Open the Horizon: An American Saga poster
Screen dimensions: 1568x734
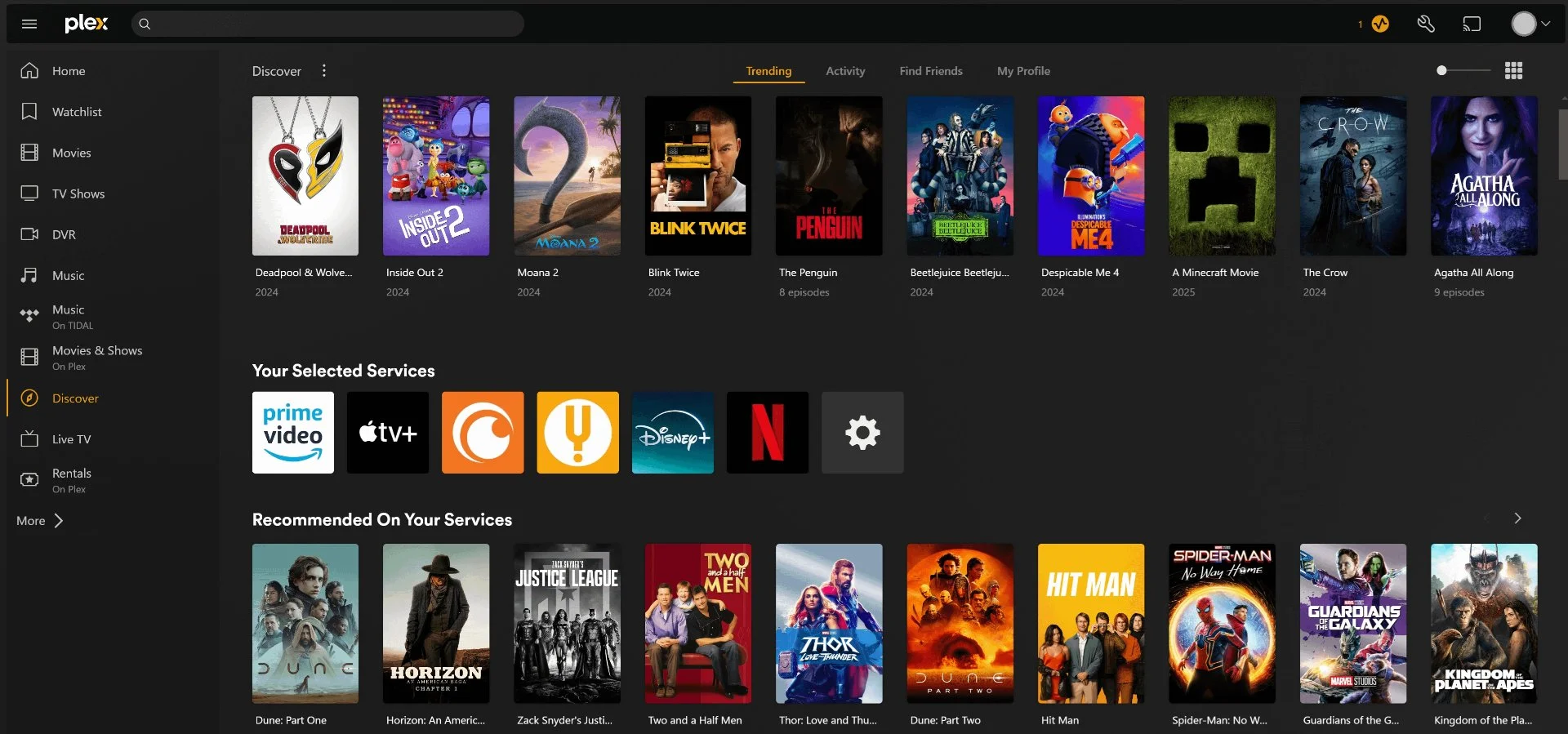(436, 624)
